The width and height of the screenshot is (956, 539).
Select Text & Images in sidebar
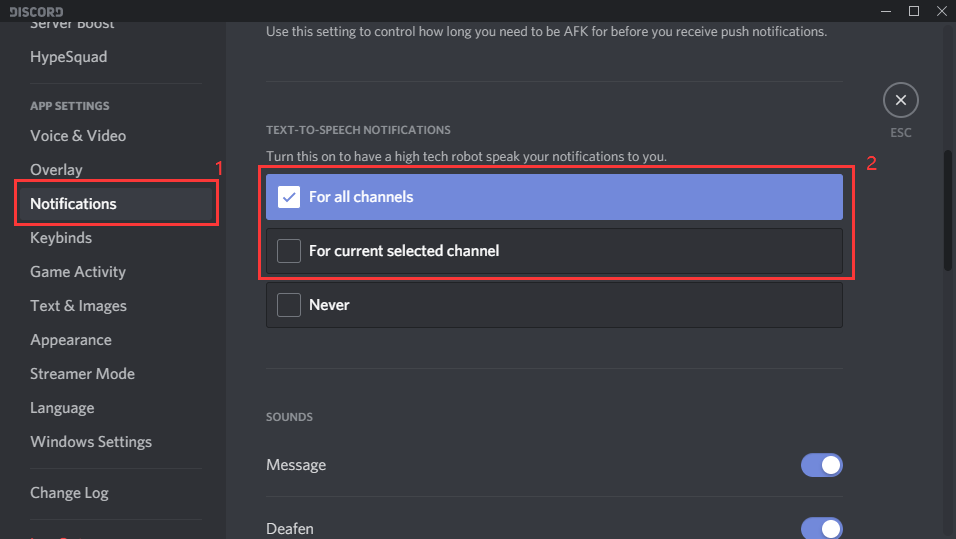click(x=78, y=306)
